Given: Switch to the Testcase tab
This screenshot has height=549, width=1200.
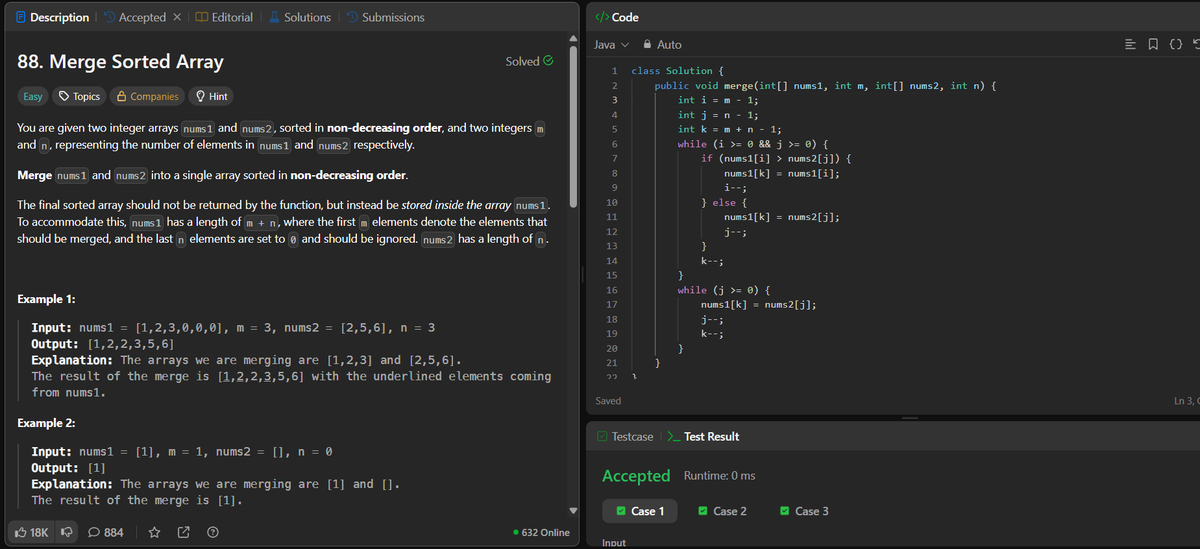Looking at the screenshot, I should tap(625, 436).
